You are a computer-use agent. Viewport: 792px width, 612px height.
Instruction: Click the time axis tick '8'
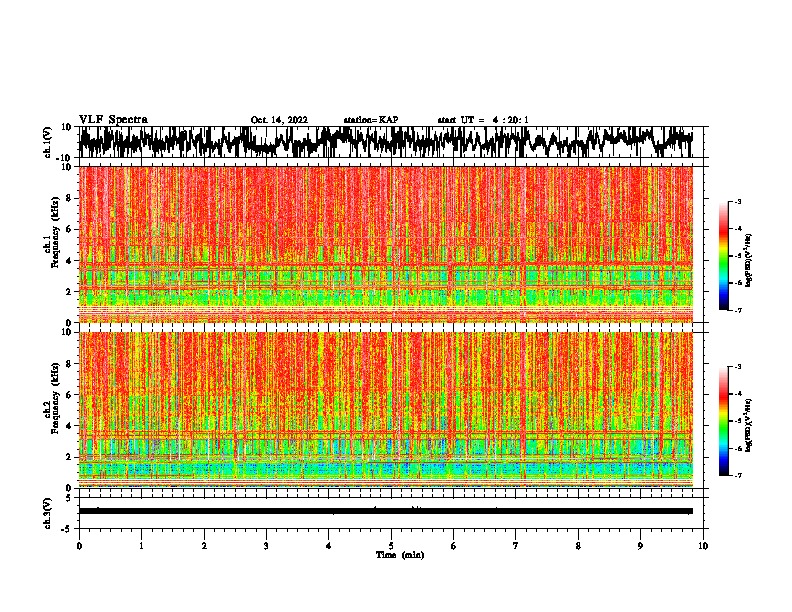click(x=578, y=546)
